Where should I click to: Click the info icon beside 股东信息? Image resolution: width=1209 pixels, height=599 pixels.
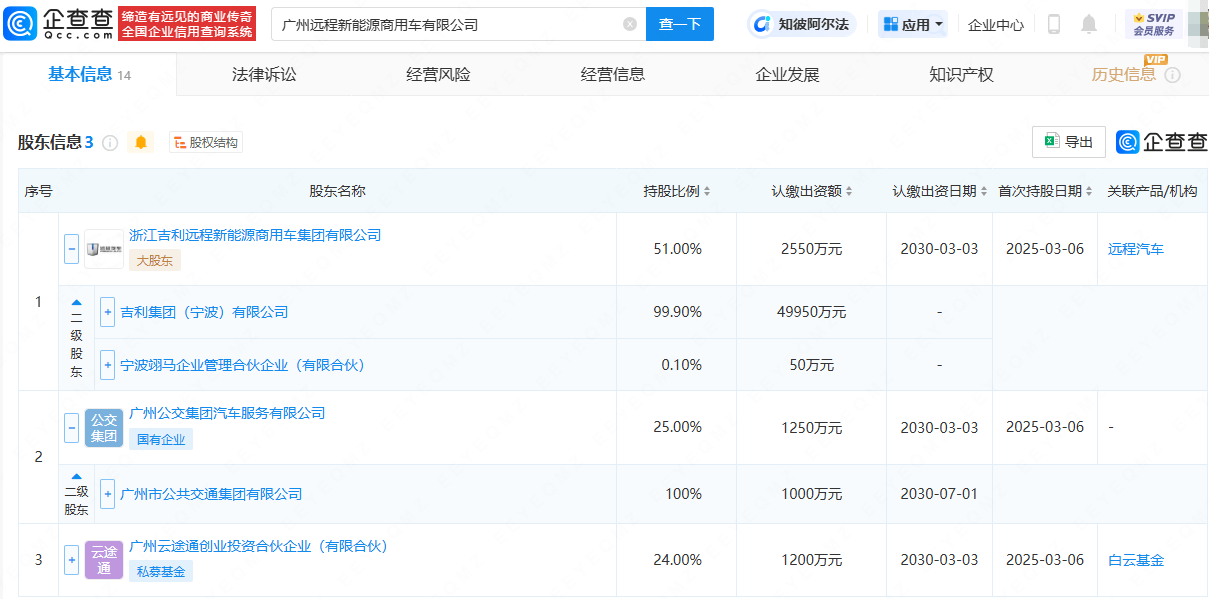tap(110, 143)
